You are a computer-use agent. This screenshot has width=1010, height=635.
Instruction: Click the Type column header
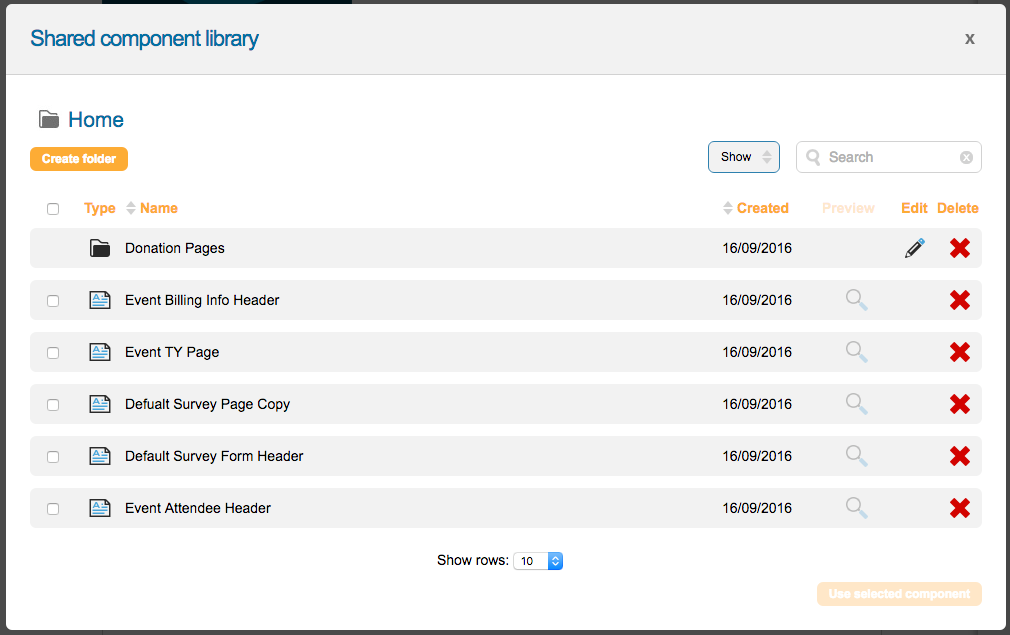click(x=100, y=208)
